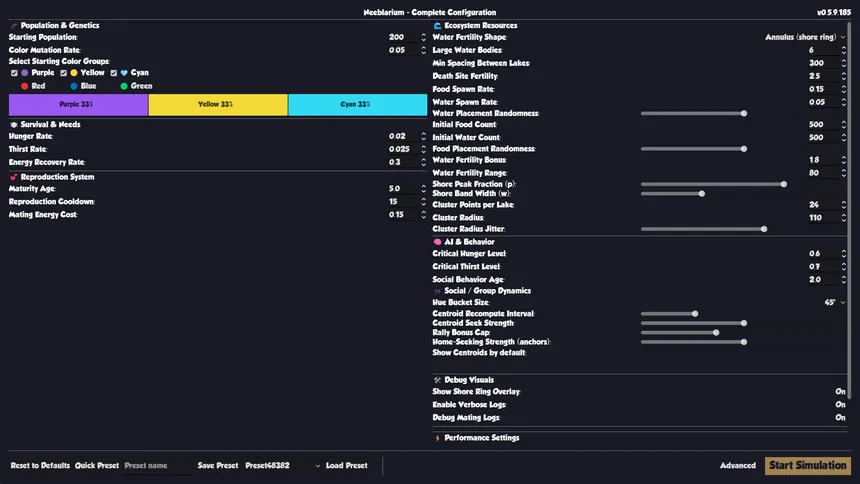Toggle Show Shore Ring Overlay On
860x484 pixels.
point(840,392)
